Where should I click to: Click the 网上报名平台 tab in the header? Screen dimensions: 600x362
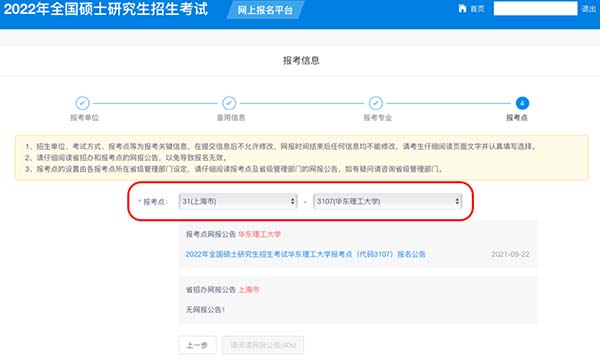tap(265, 10)
